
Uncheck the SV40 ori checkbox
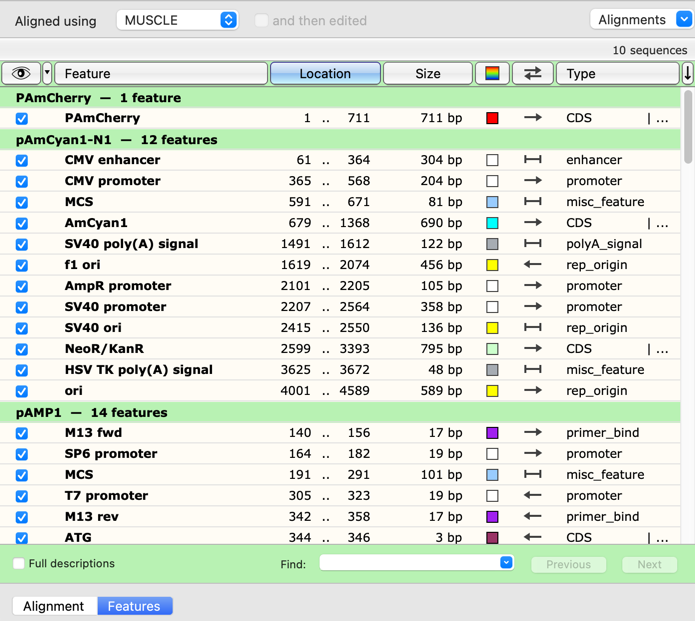coord(22,328)
